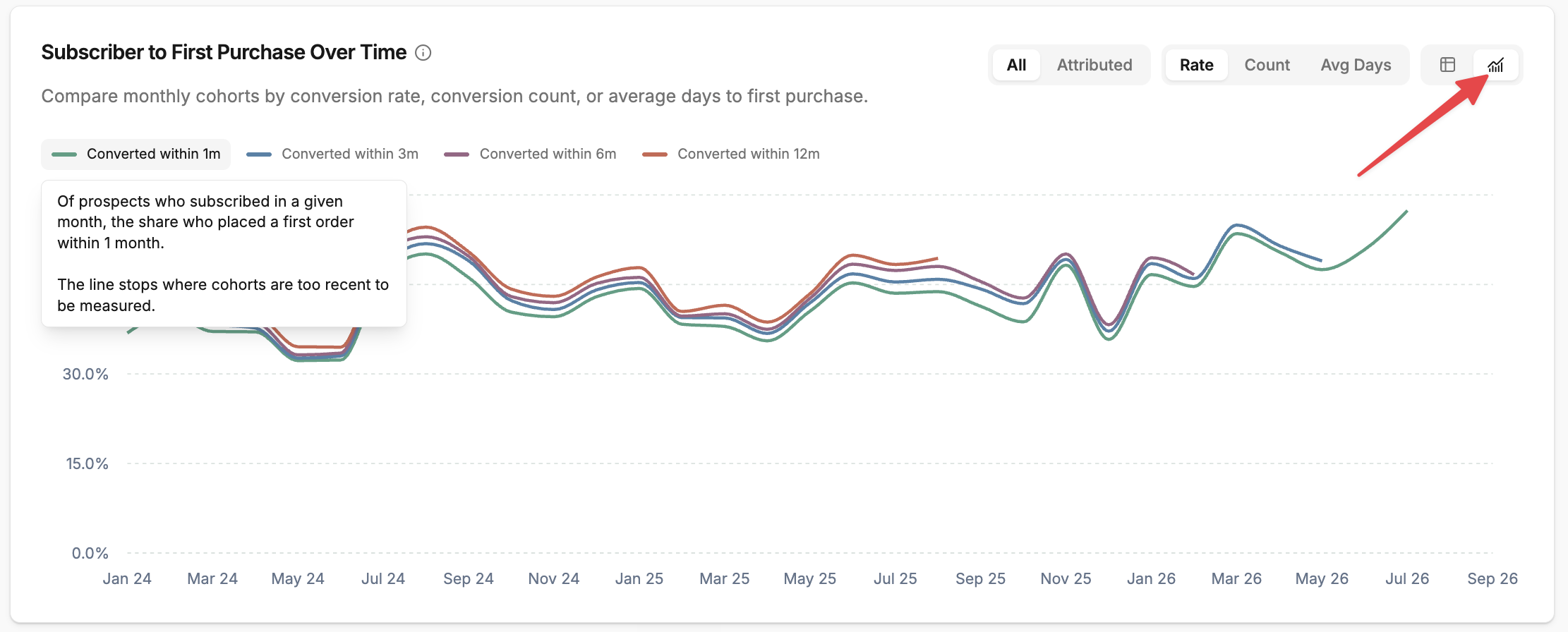The width and height of the screenshot is (1568, 632).
Task: Toggle the Converted within 12m series
Action: click(x=731, y=154)
